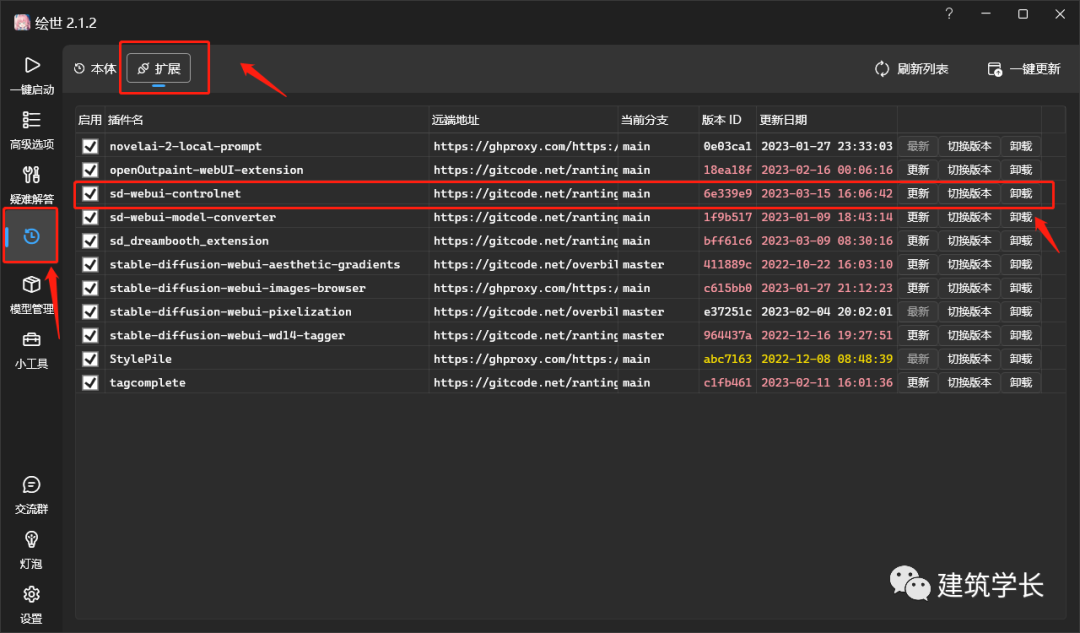
Task: Select the StylePile plugin name
Action: coord(141,359)
